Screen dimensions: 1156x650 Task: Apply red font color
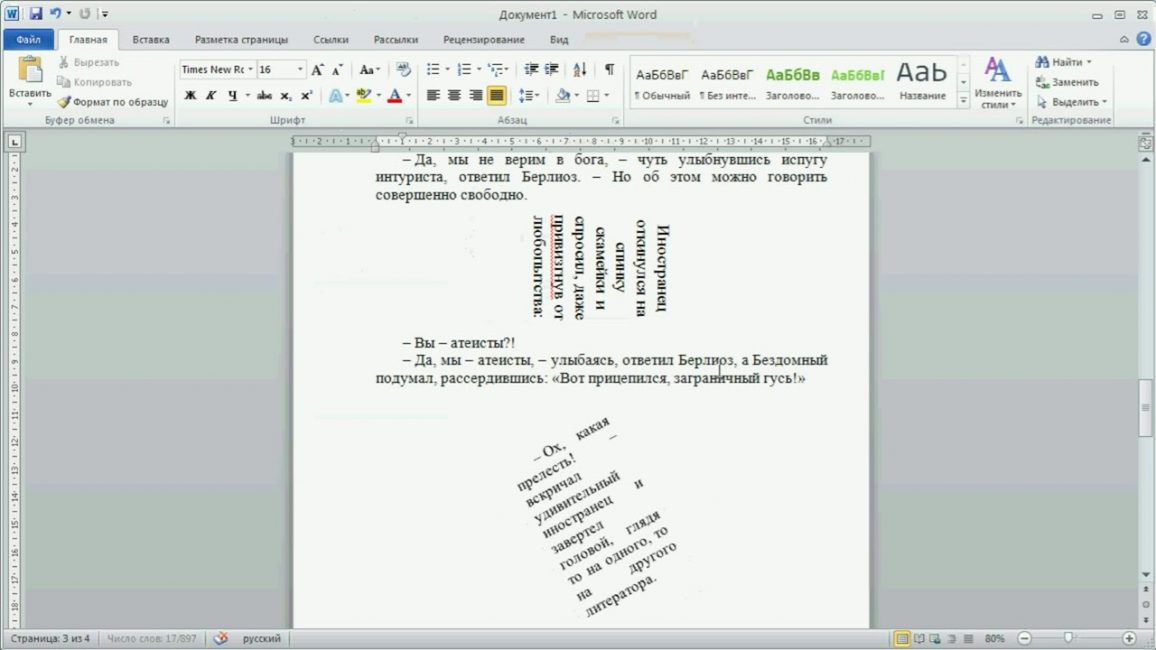pyautogui.click(x=394, y=95)
